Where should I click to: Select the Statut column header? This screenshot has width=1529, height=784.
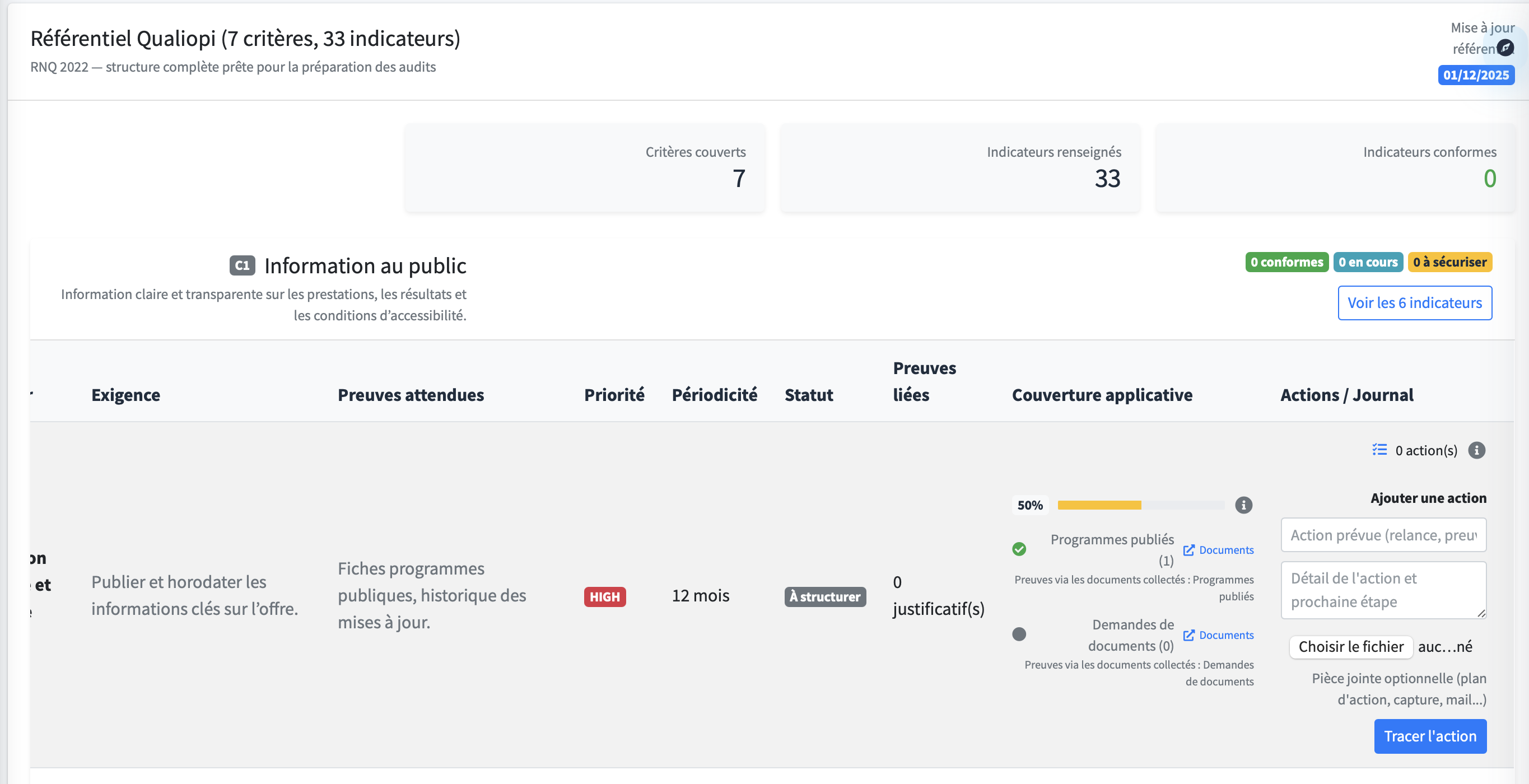click(809, 395)
